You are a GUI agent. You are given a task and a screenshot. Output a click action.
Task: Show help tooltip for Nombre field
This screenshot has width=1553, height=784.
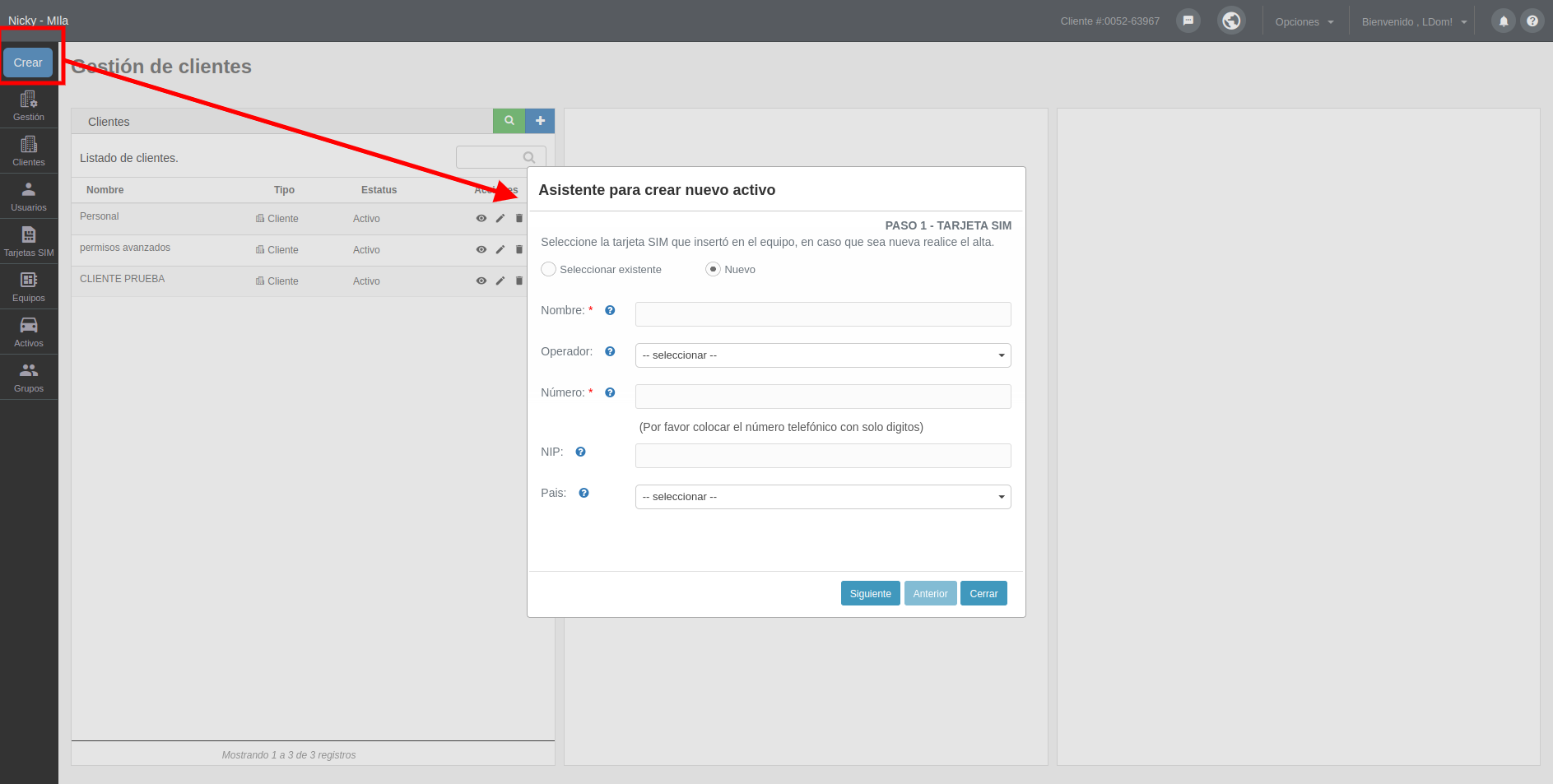click(610, 310)
